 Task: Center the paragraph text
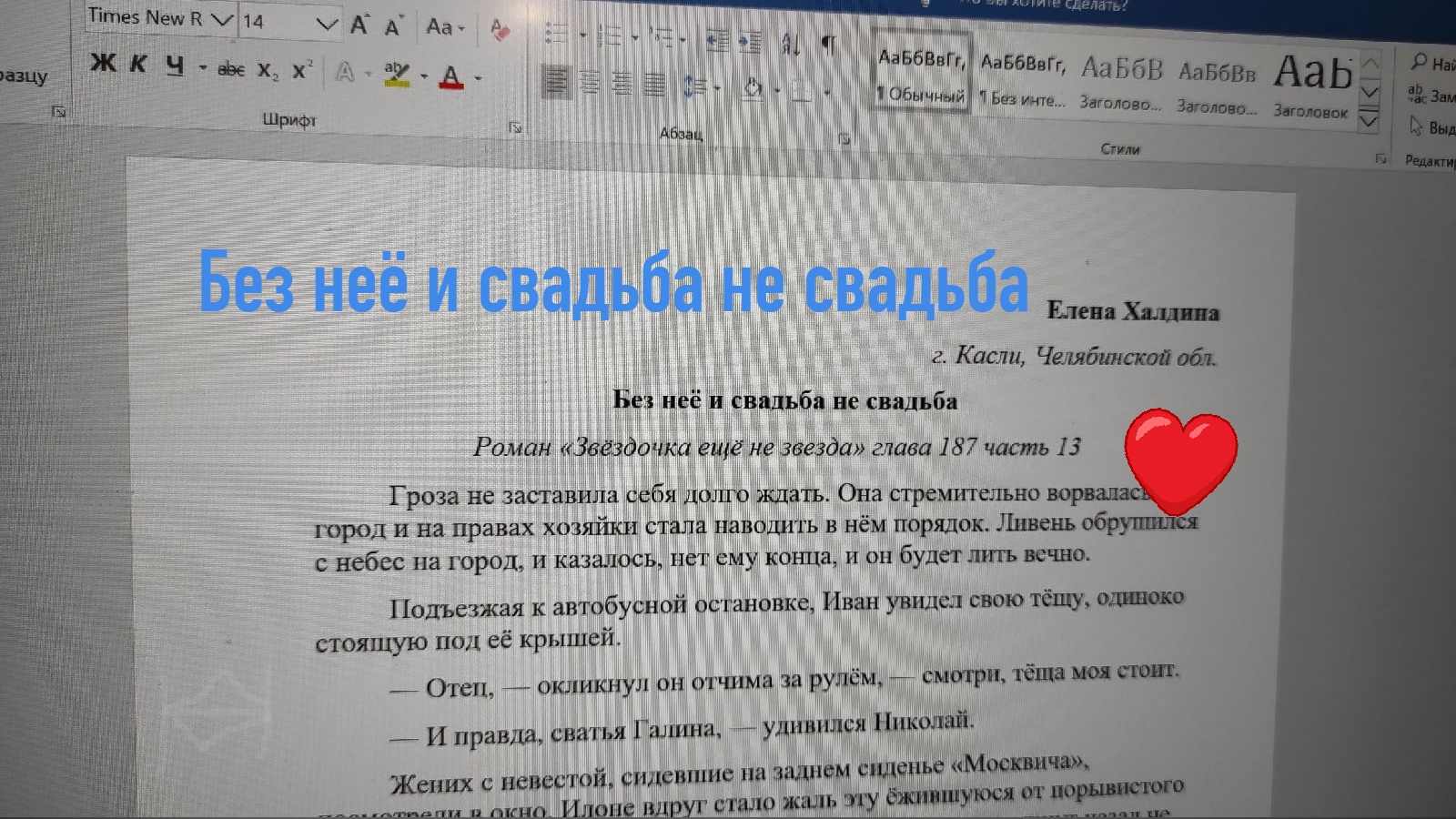[x=590, y=83]
